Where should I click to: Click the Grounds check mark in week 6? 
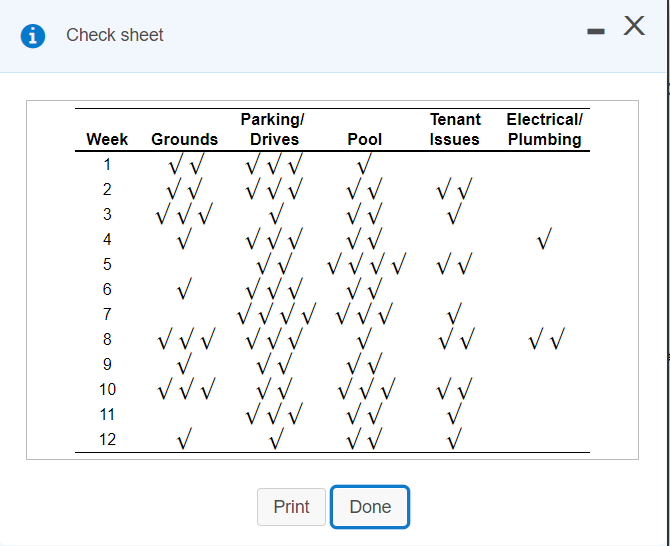[x=184, y=290]
